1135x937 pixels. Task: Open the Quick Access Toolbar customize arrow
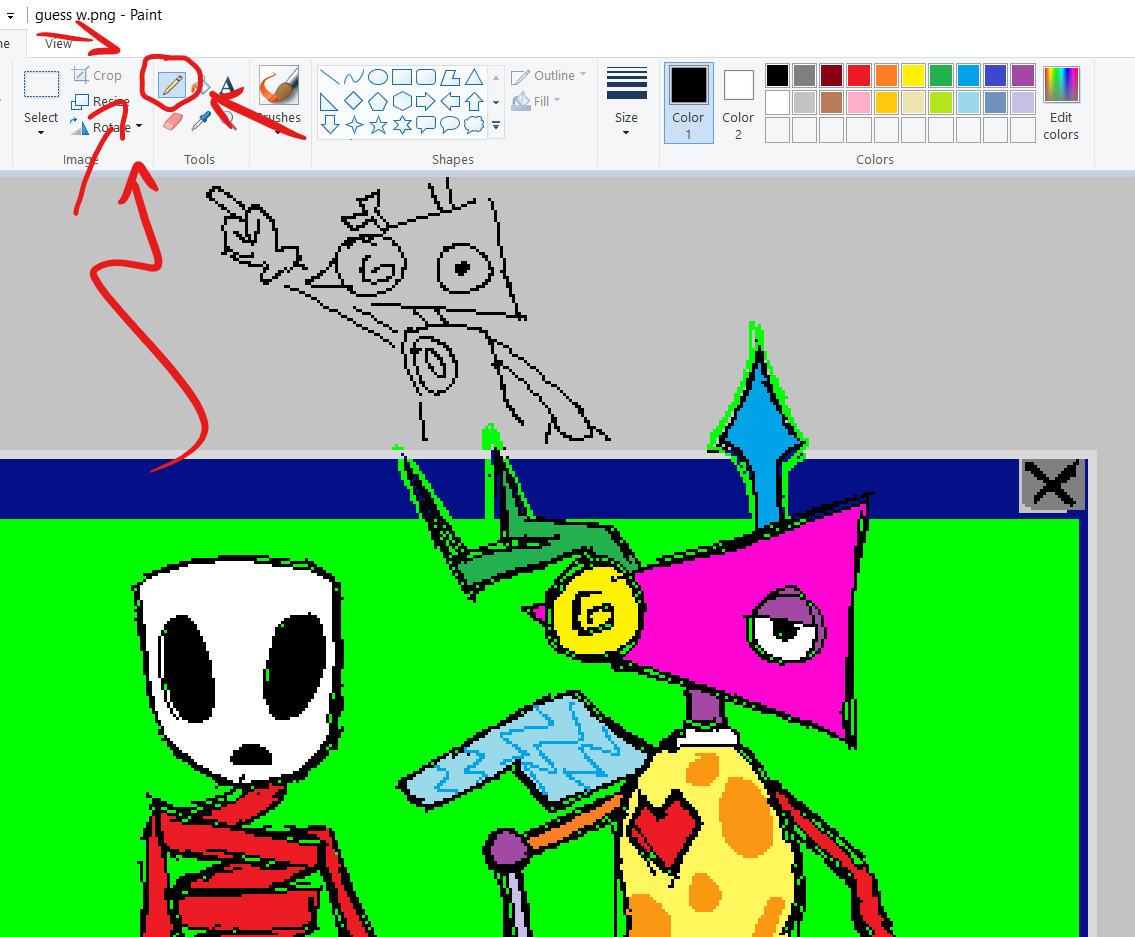[10, 15]
